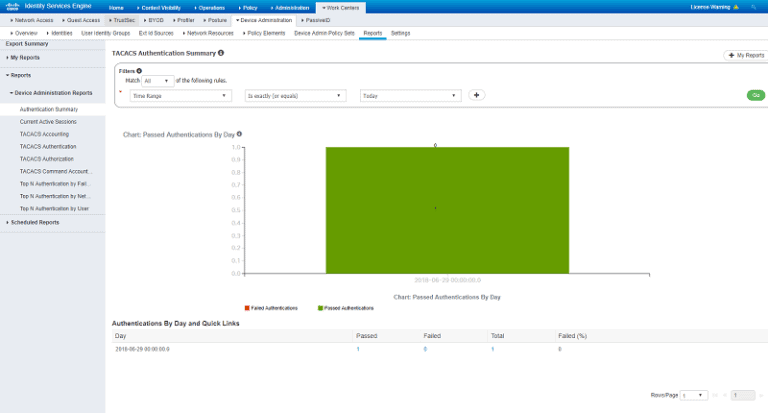Click the Passed count link value 1

[x=358, y=349]
